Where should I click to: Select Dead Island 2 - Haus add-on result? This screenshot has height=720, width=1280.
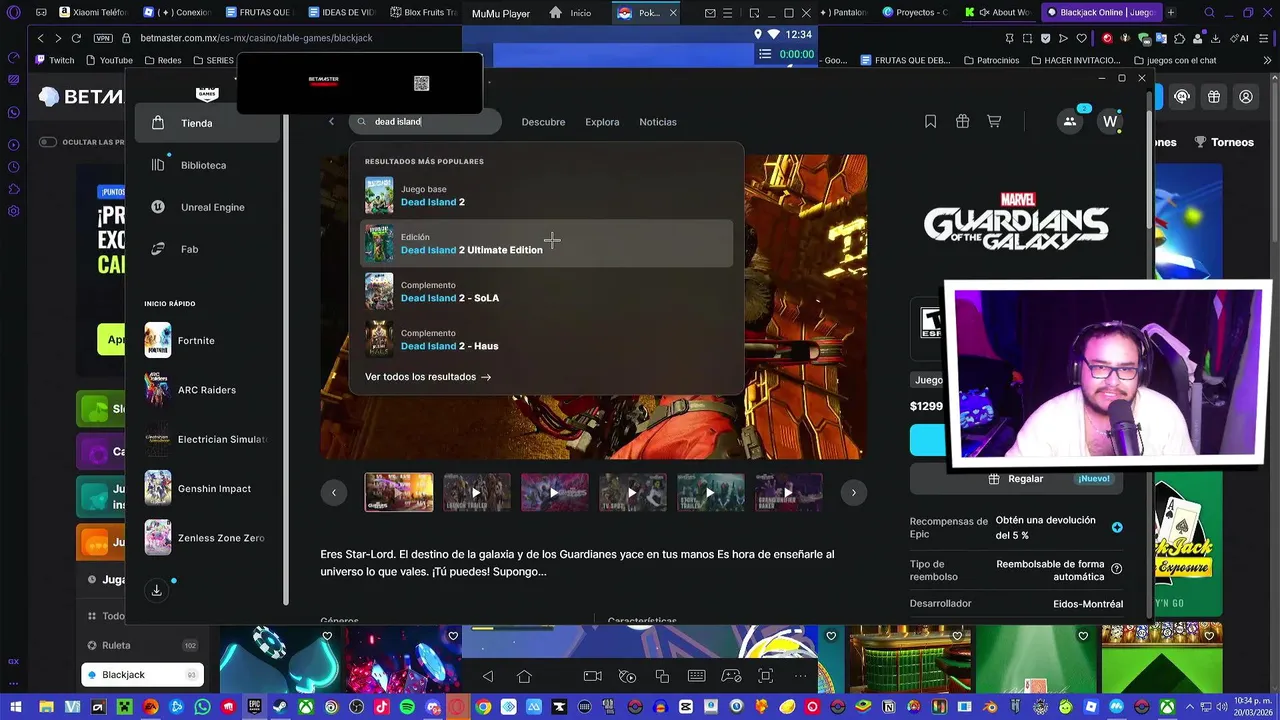coord(546,340)
